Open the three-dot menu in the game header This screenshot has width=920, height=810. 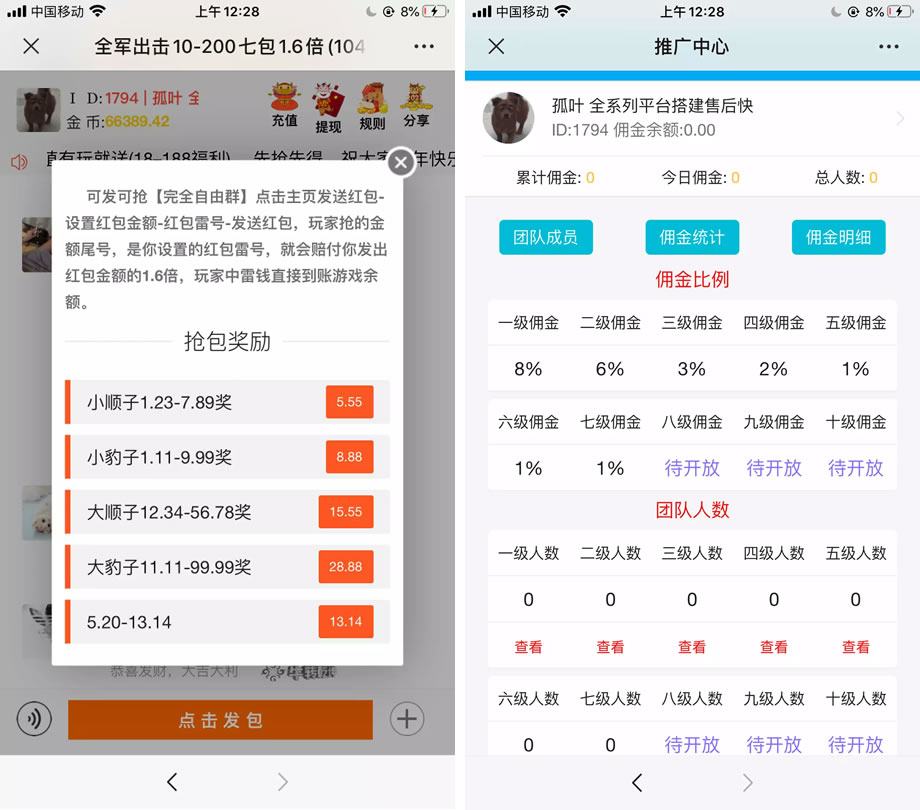(x=423, y=46)
